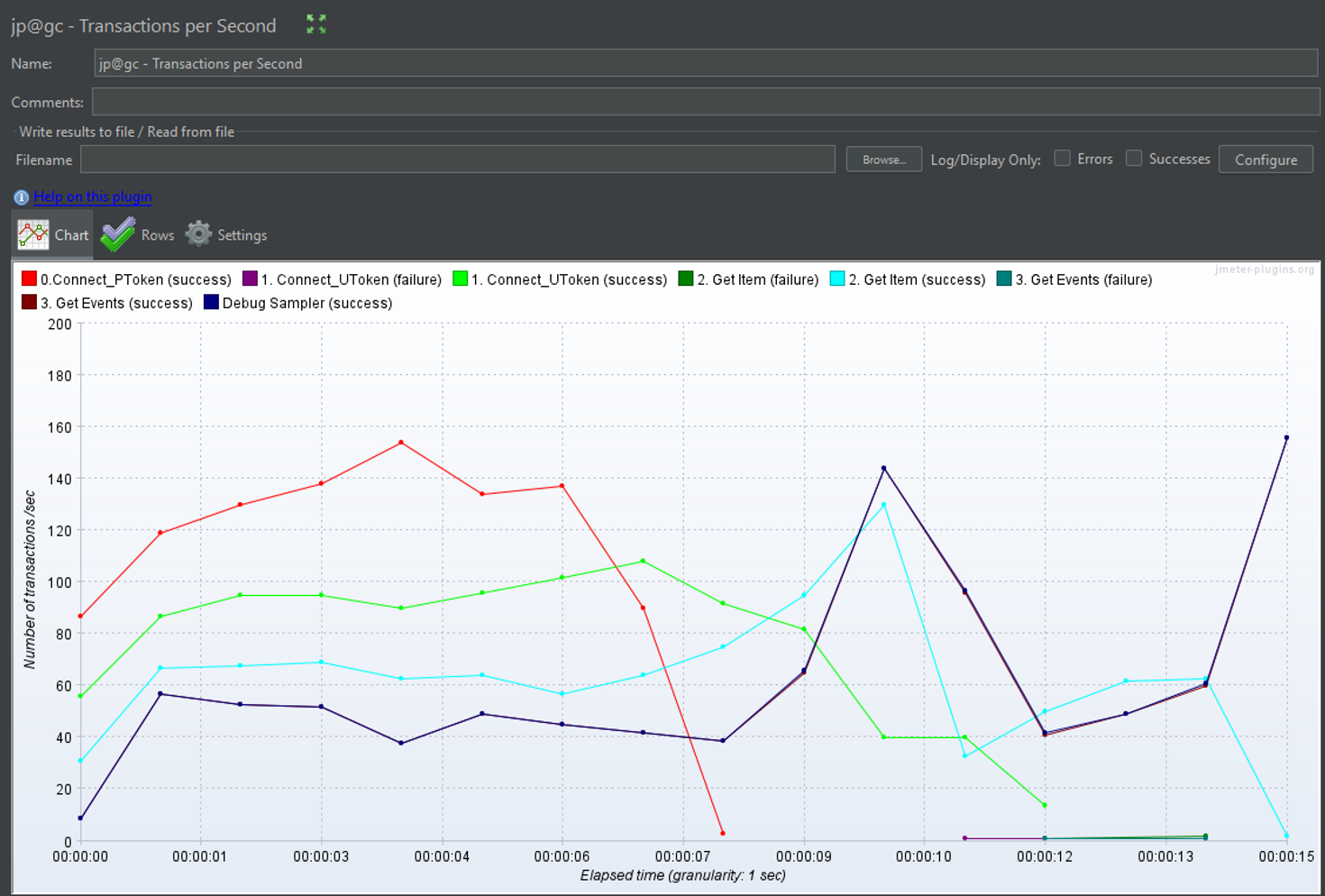Click the 'Write results to file / Read from file' label
Viewport: 1325px width, 896px height.
click(126, 132)
